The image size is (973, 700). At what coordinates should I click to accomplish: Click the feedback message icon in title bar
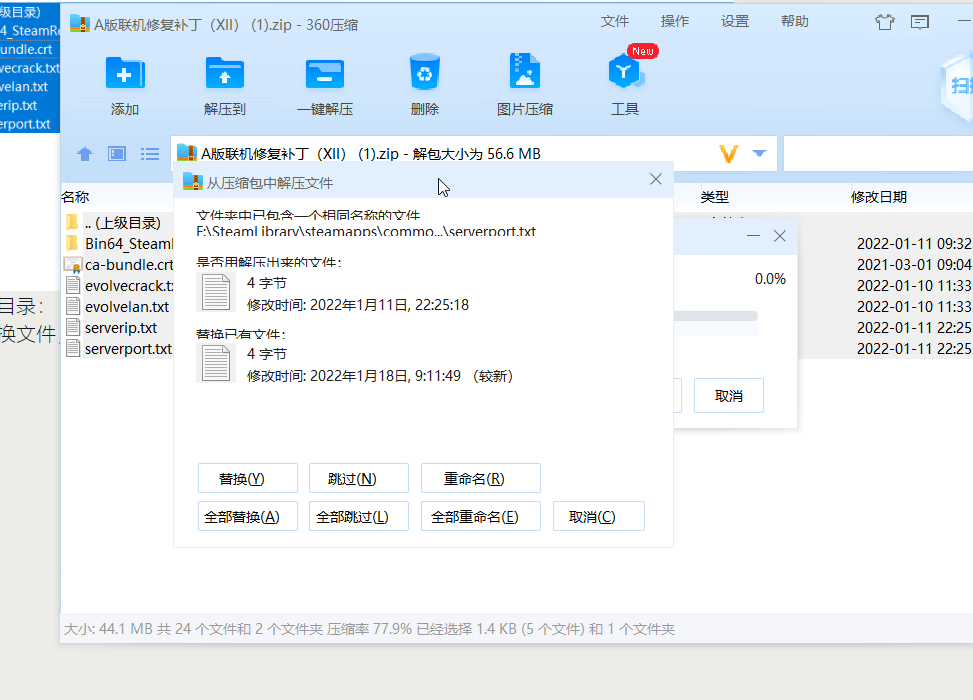coord(920,22)
